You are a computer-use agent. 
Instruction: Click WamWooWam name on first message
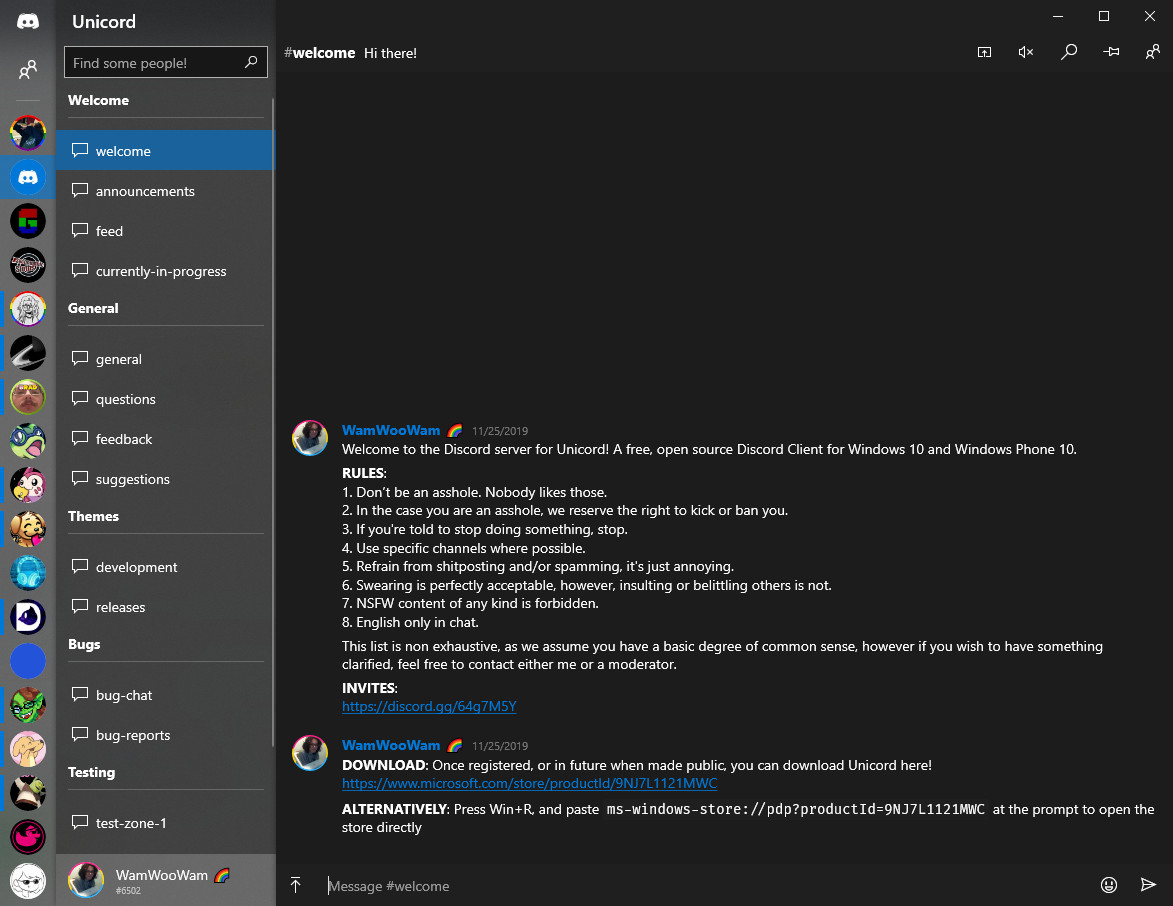[391, 430]
